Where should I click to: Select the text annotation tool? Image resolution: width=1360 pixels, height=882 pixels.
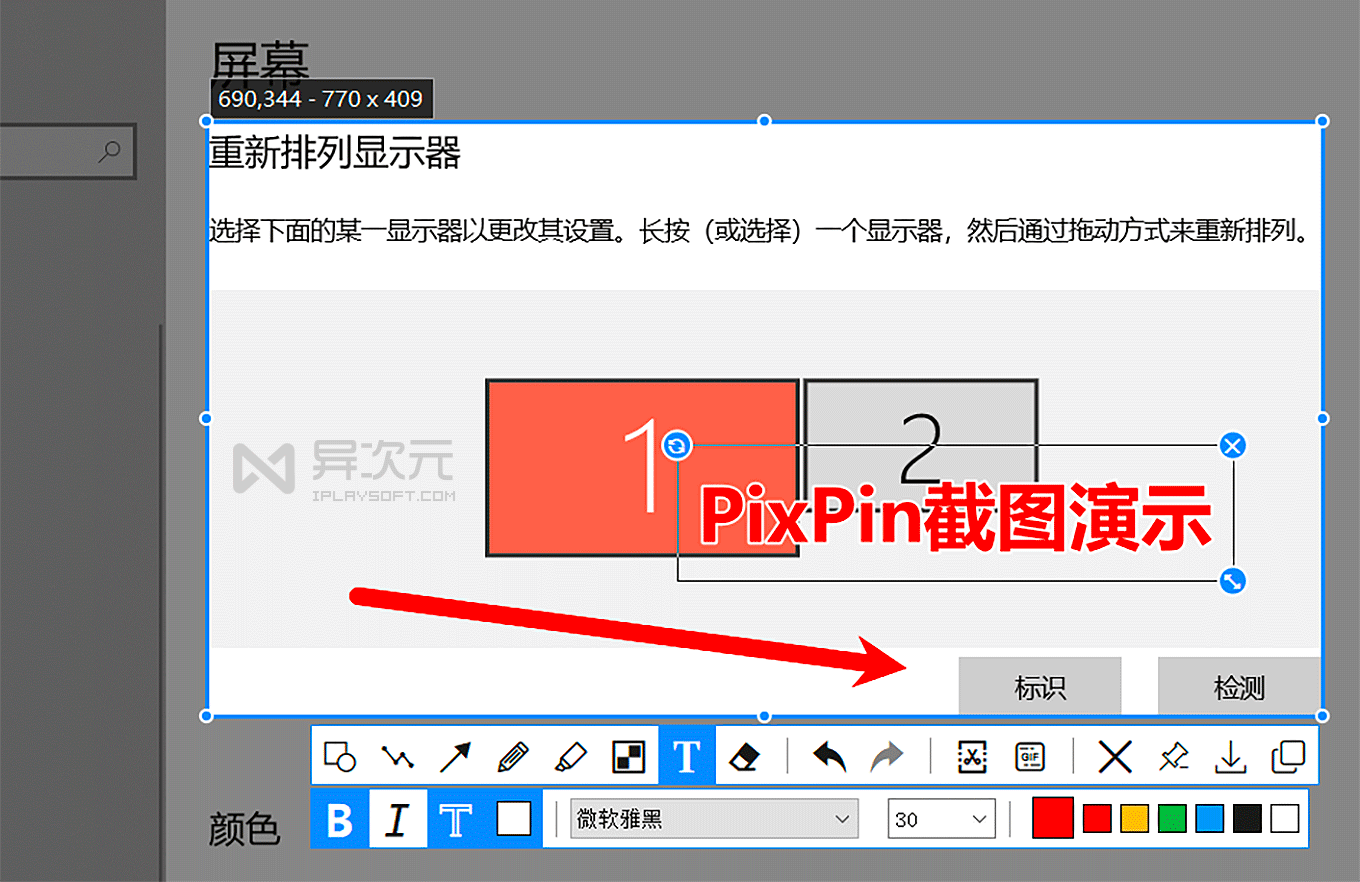click(687, 757)
